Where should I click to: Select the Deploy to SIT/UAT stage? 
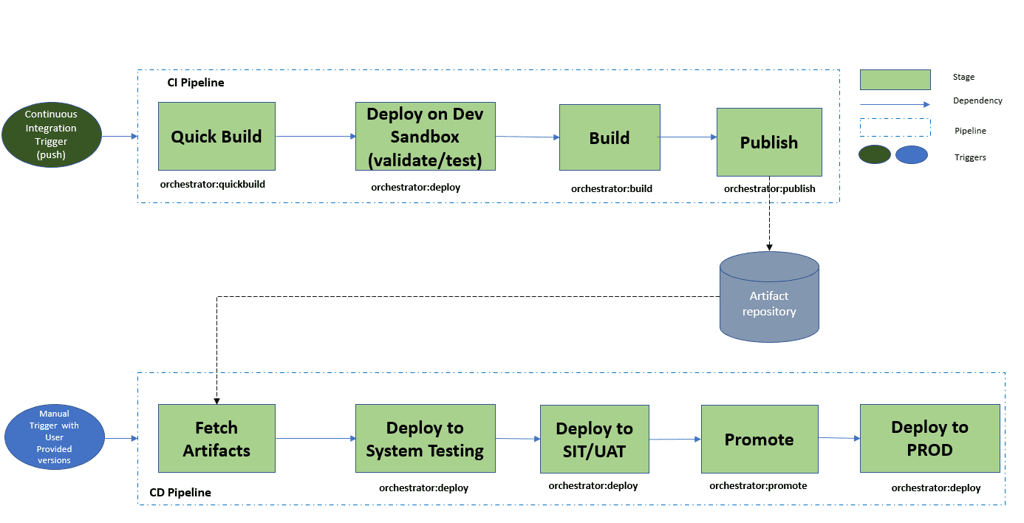594,439
